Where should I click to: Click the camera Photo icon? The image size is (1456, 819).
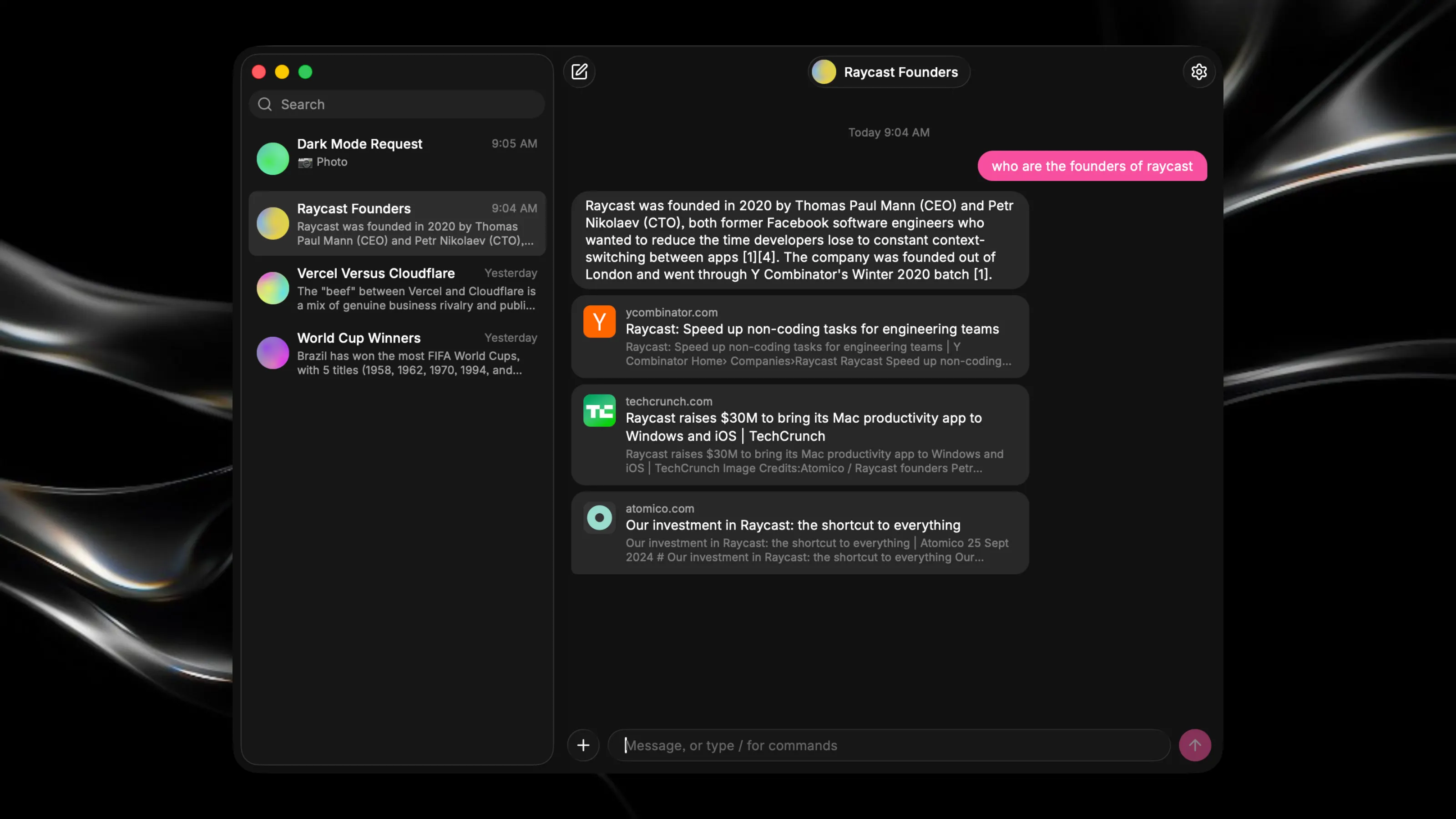click(305, 162)
